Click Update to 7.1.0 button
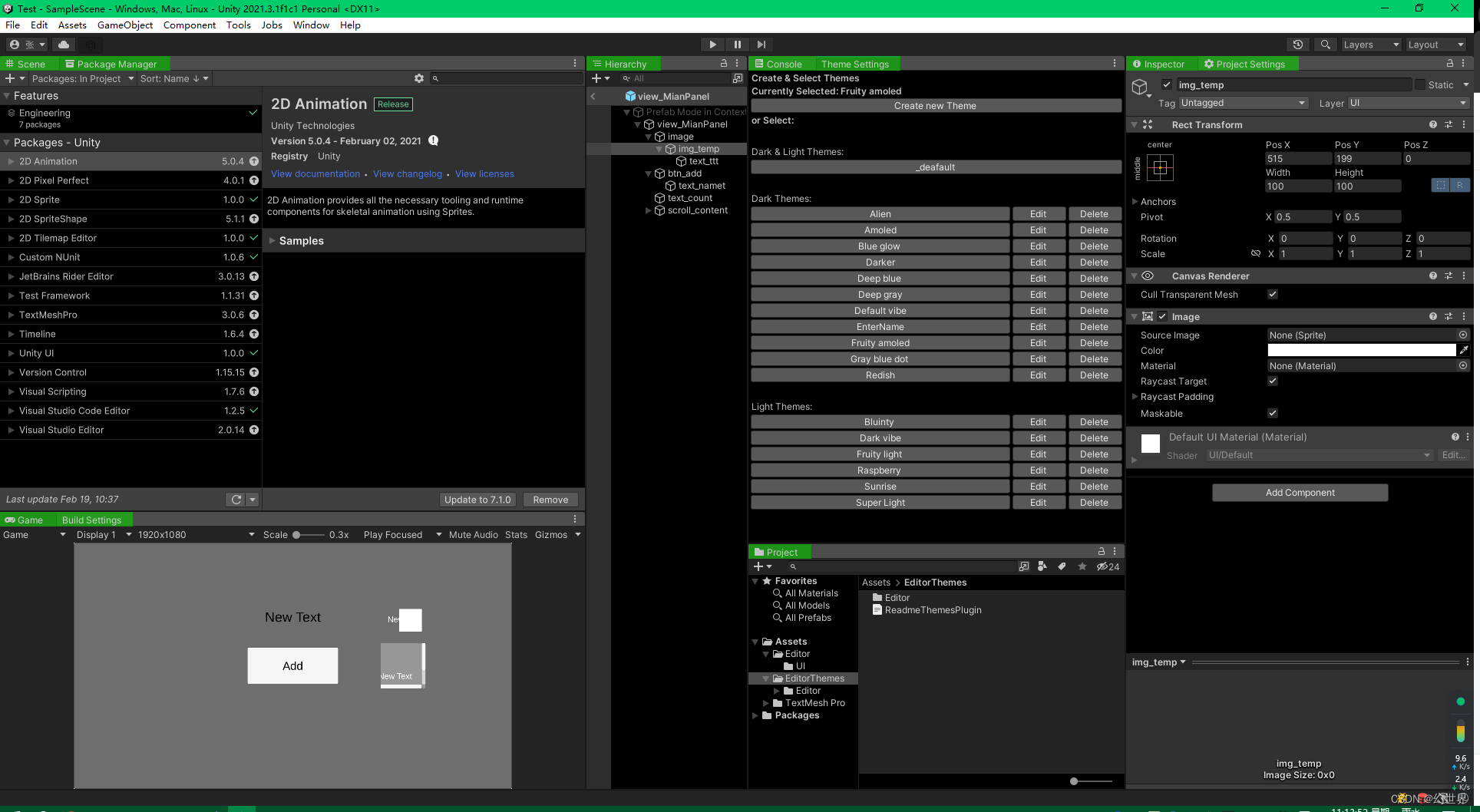Viewport: 1480px width, 812px height. pos(477,500)
